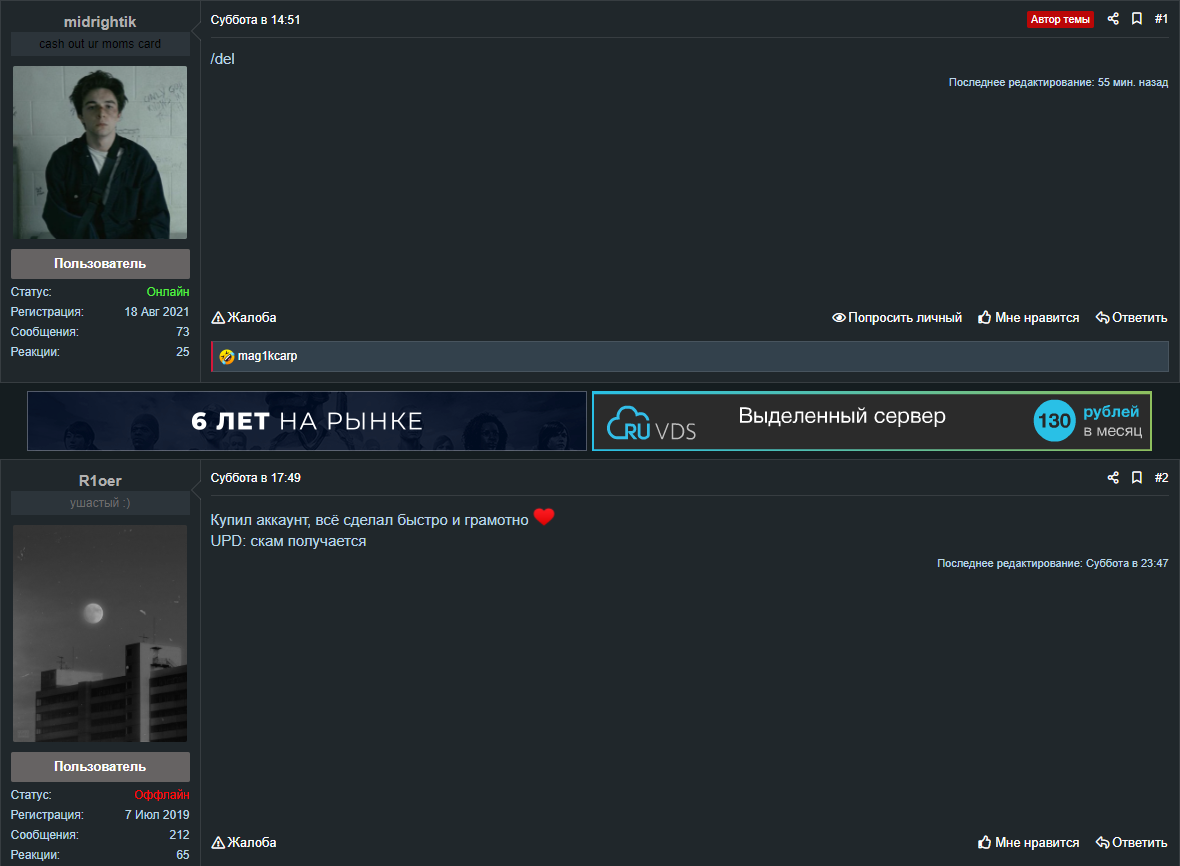Open the RU VDS dedicated server ad

point(872,421)
